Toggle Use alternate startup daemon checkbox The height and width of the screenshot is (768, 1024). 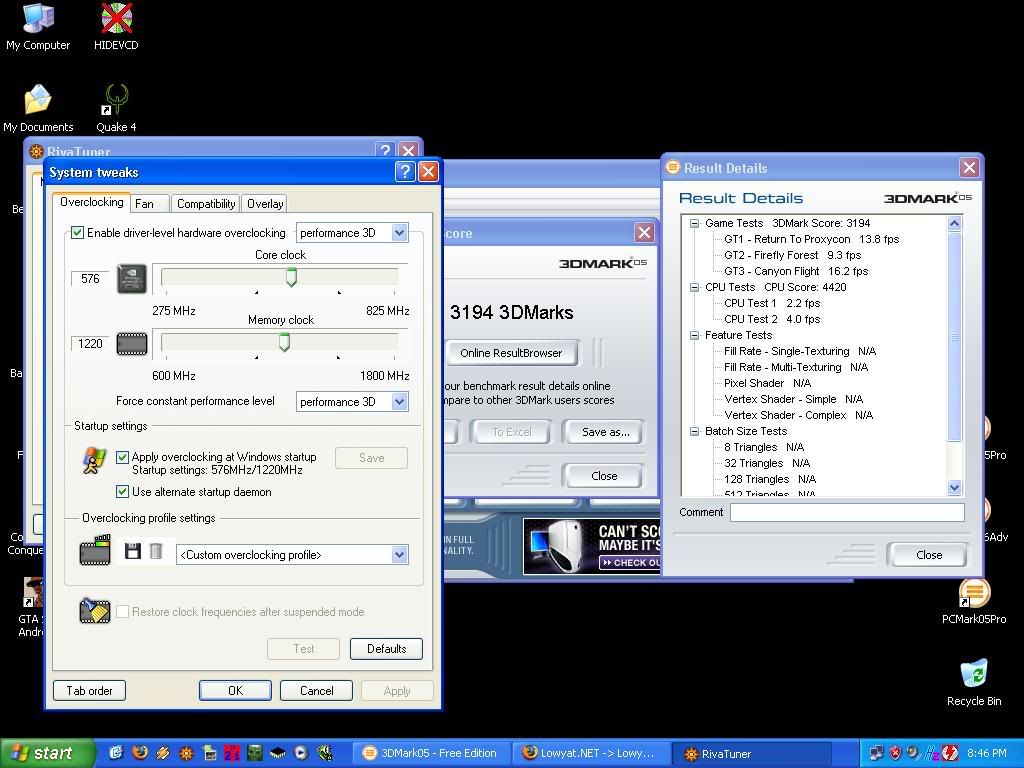[123, 492]
